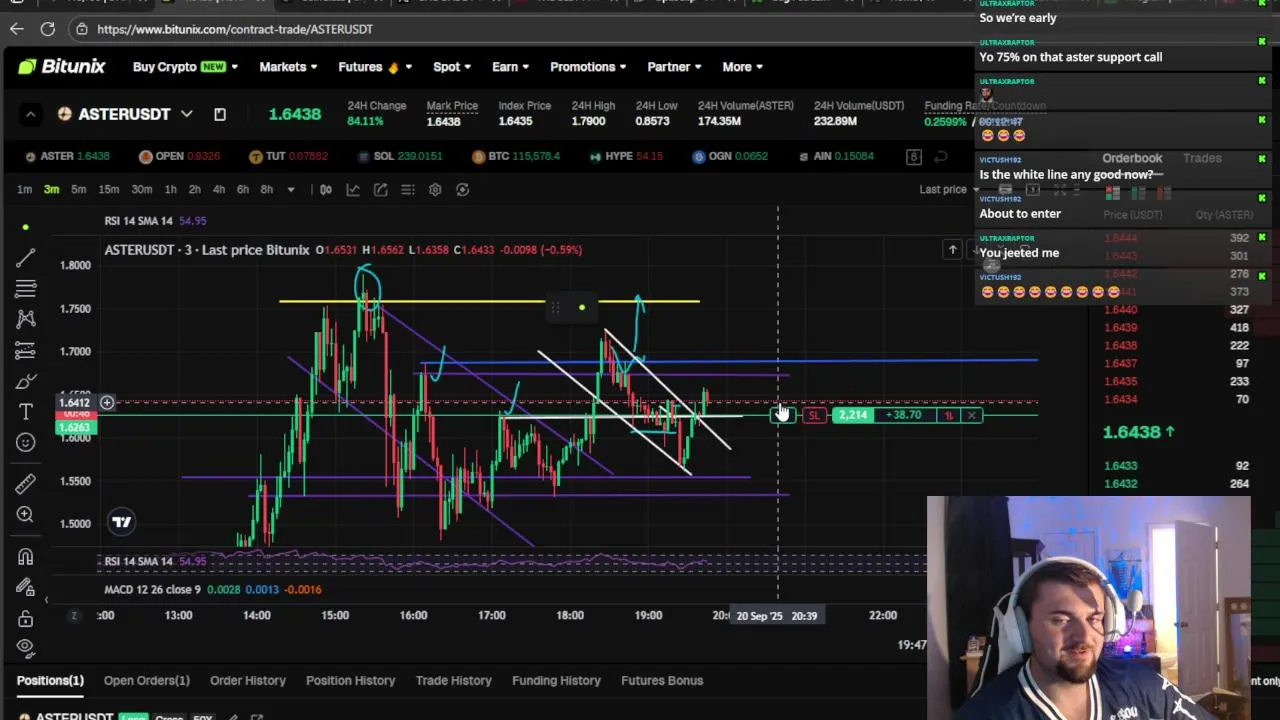Open the Partner dropdown menu
The image size is (1280, 720).
(675, 67)
